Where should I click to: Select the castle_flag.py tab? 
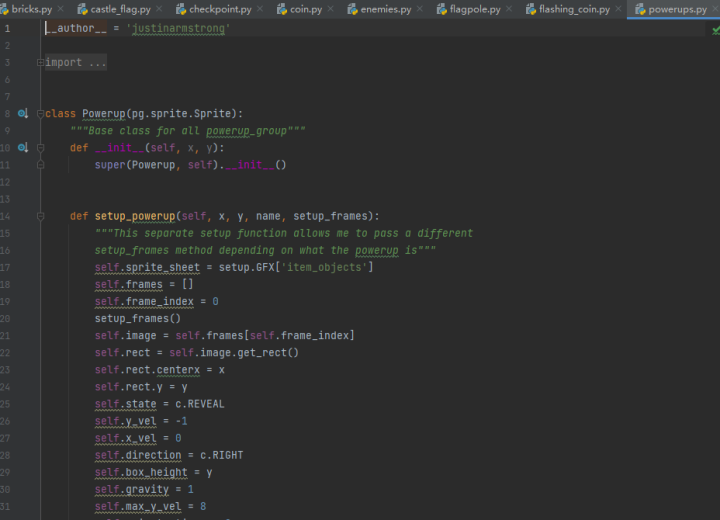[x=119, y=9]
